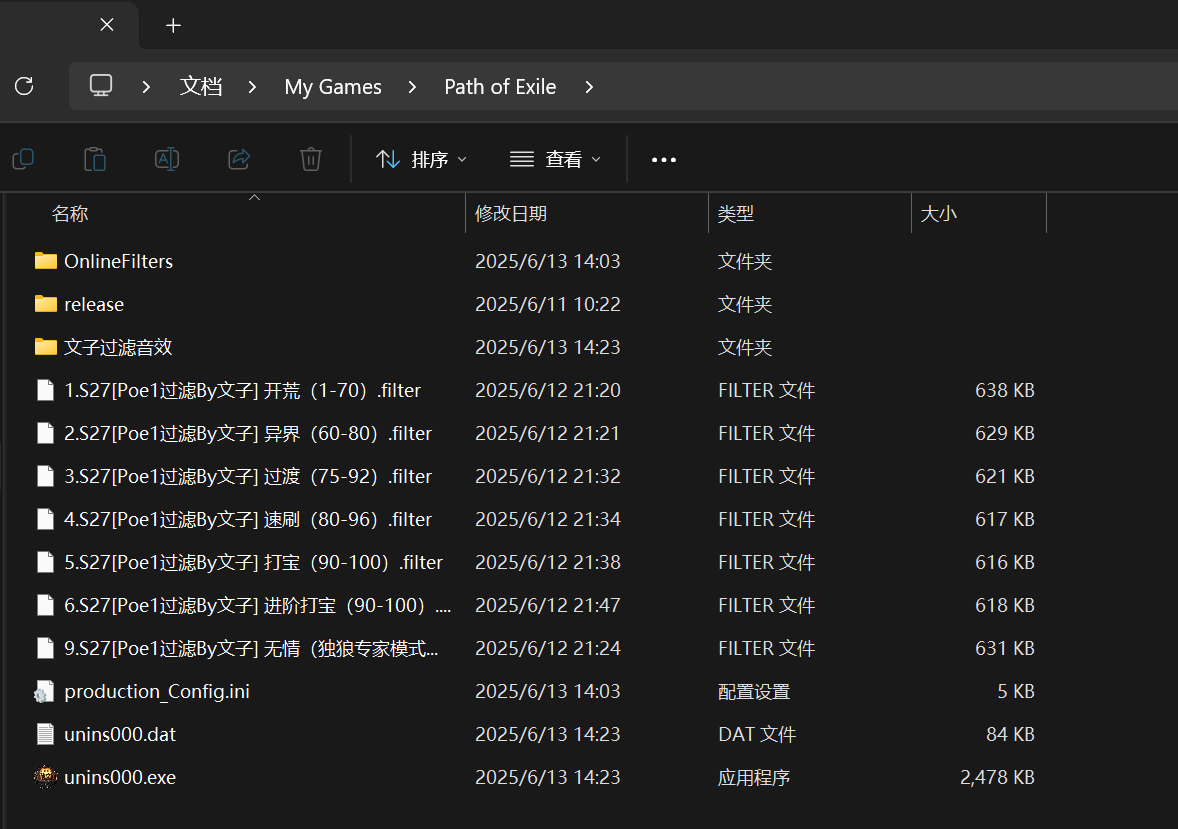Click the 6.S27 进阶打宝 filter file icon
Image resolution: width=1178 pixels, height=829 pixels.
[46, 605]
